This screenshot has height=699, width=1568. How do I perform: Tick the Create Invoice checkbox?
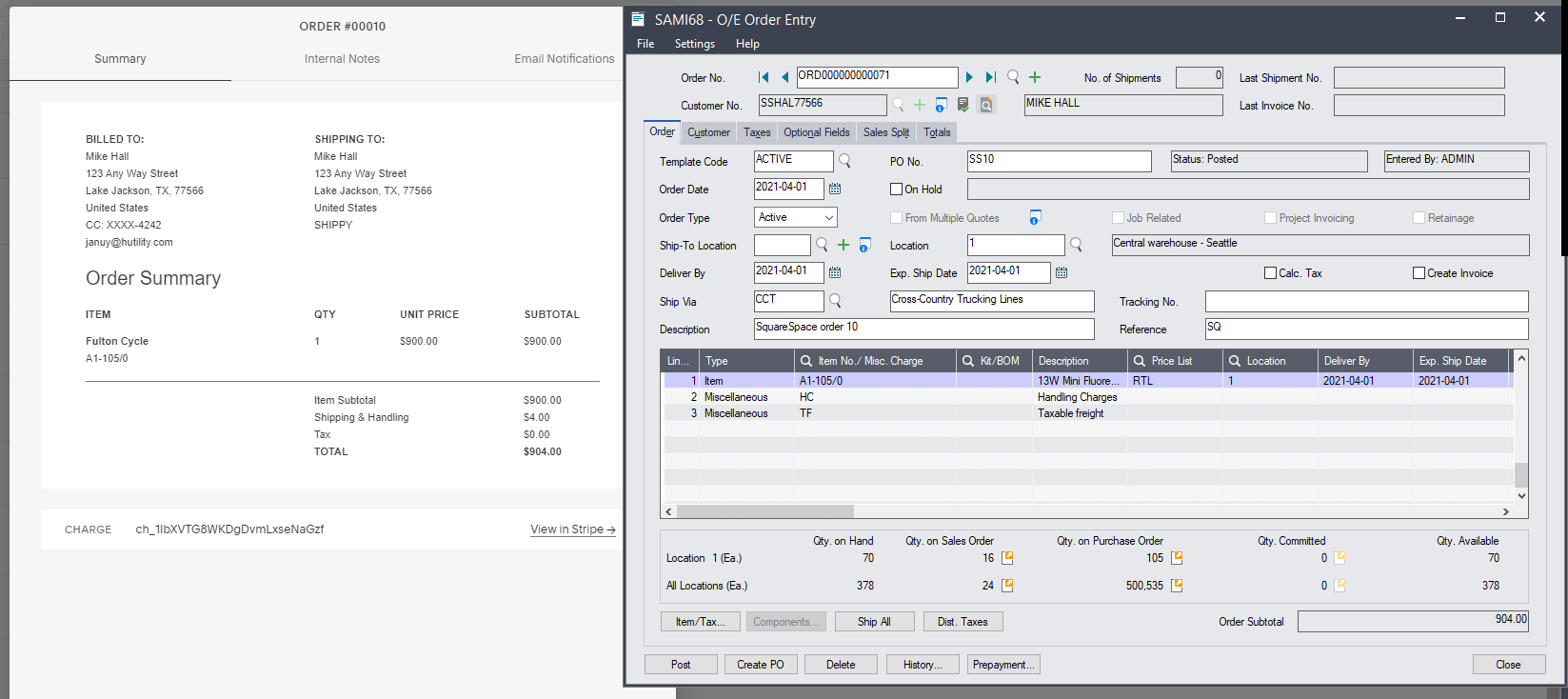(x=1419, y=273)
